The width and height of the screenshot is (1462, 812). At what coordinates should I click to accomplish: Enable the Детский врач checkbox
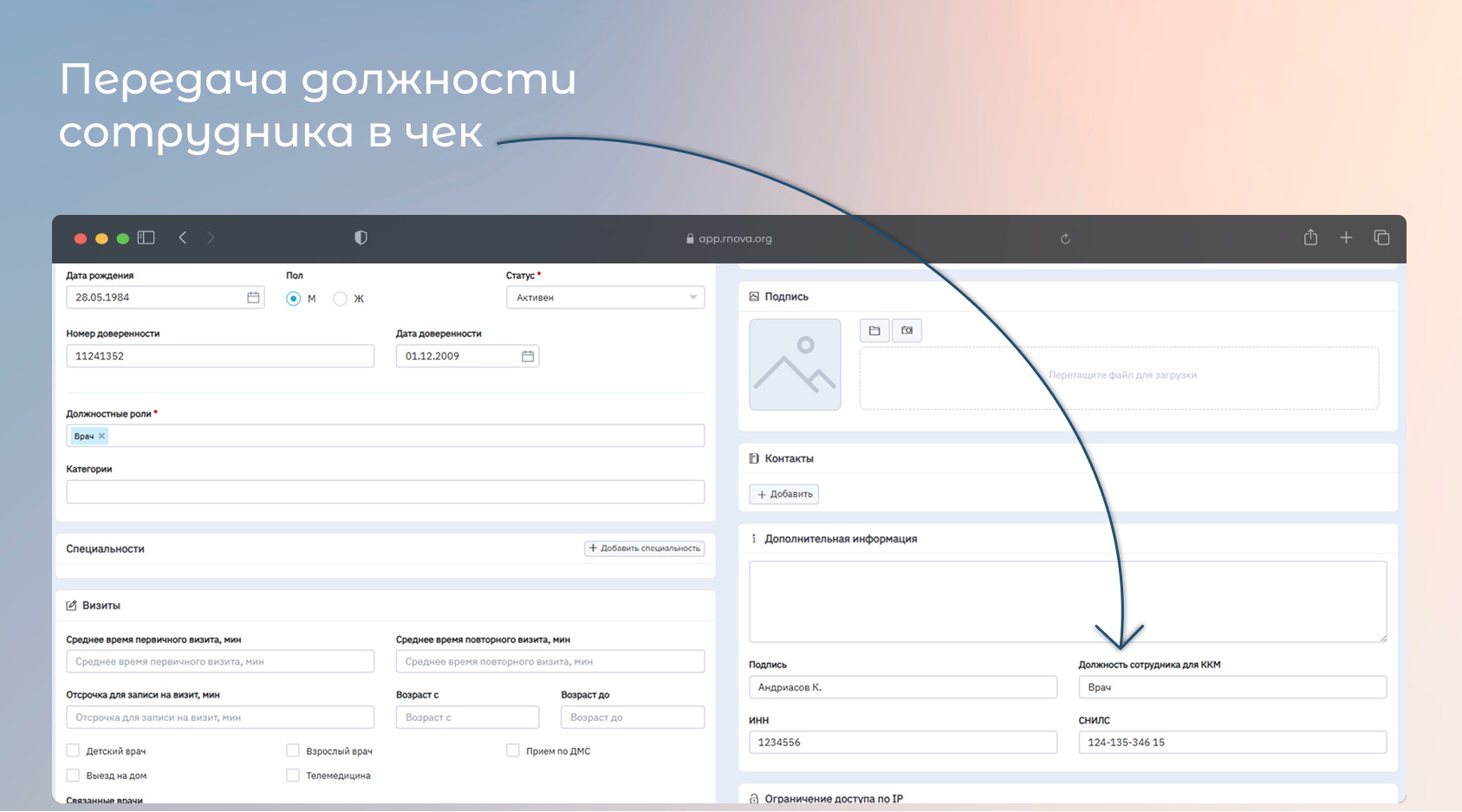tap(73, 750)
